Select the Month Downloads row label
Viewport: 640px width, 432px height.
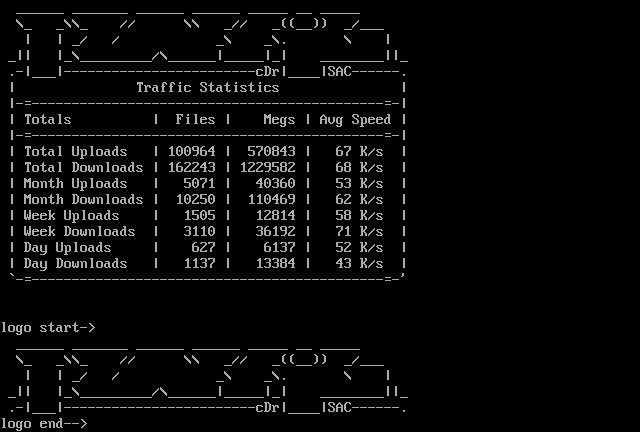(x=84, y=200)
